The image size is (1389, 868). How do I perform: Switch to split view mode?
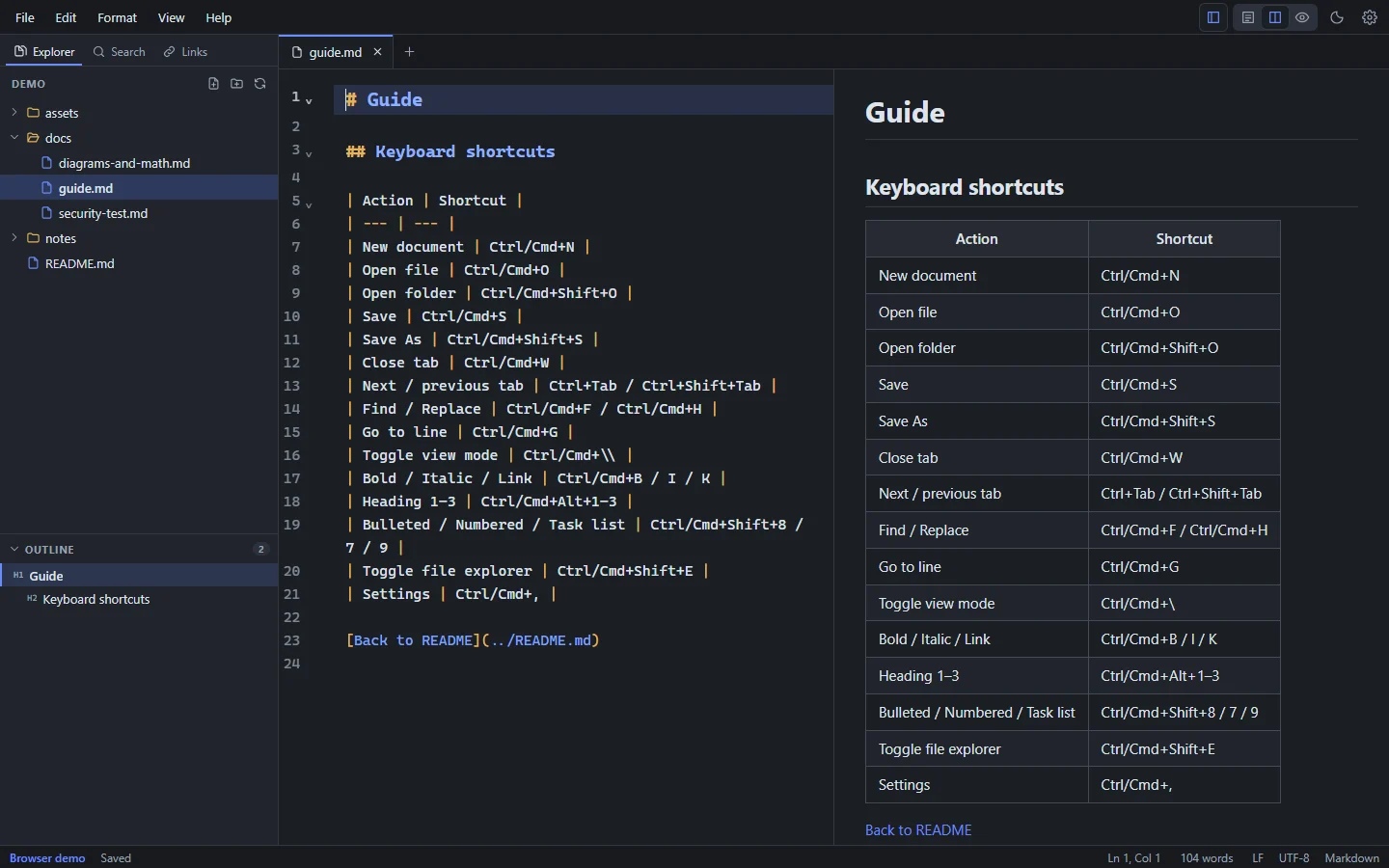coord(1275,17)
